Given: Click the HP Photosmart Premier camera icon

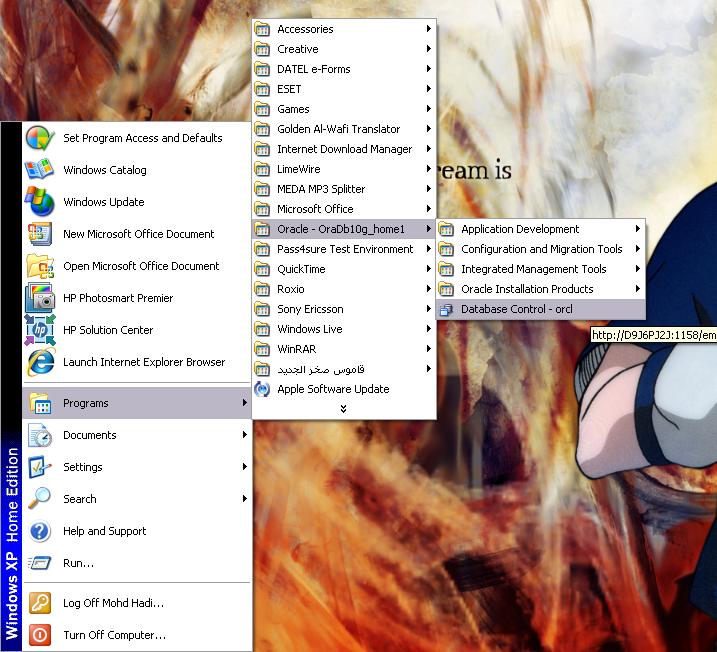Looking at the screenshot, I should pos(40,298).
